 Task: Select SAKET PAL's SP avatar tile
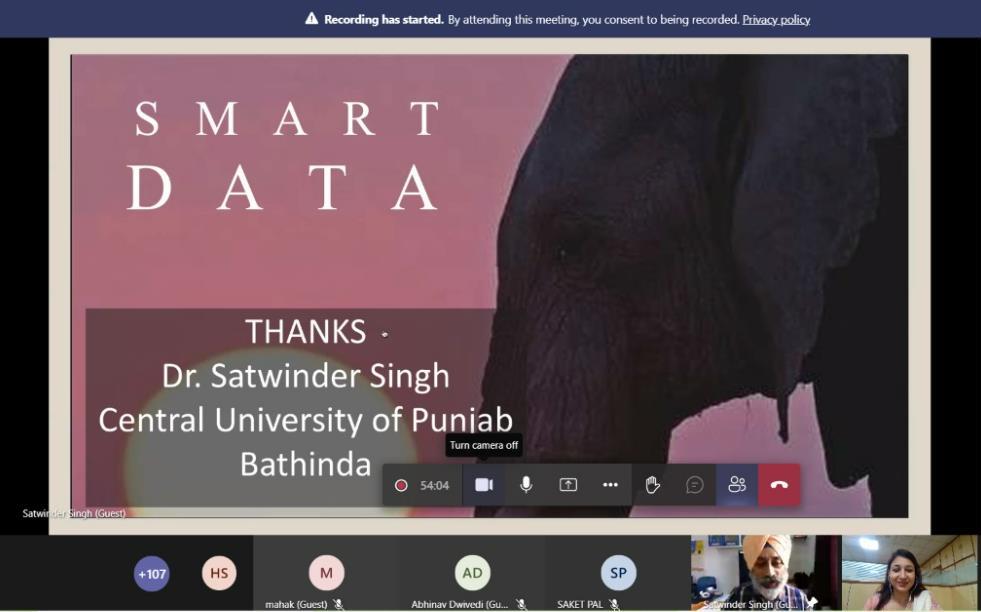(618, 573)
